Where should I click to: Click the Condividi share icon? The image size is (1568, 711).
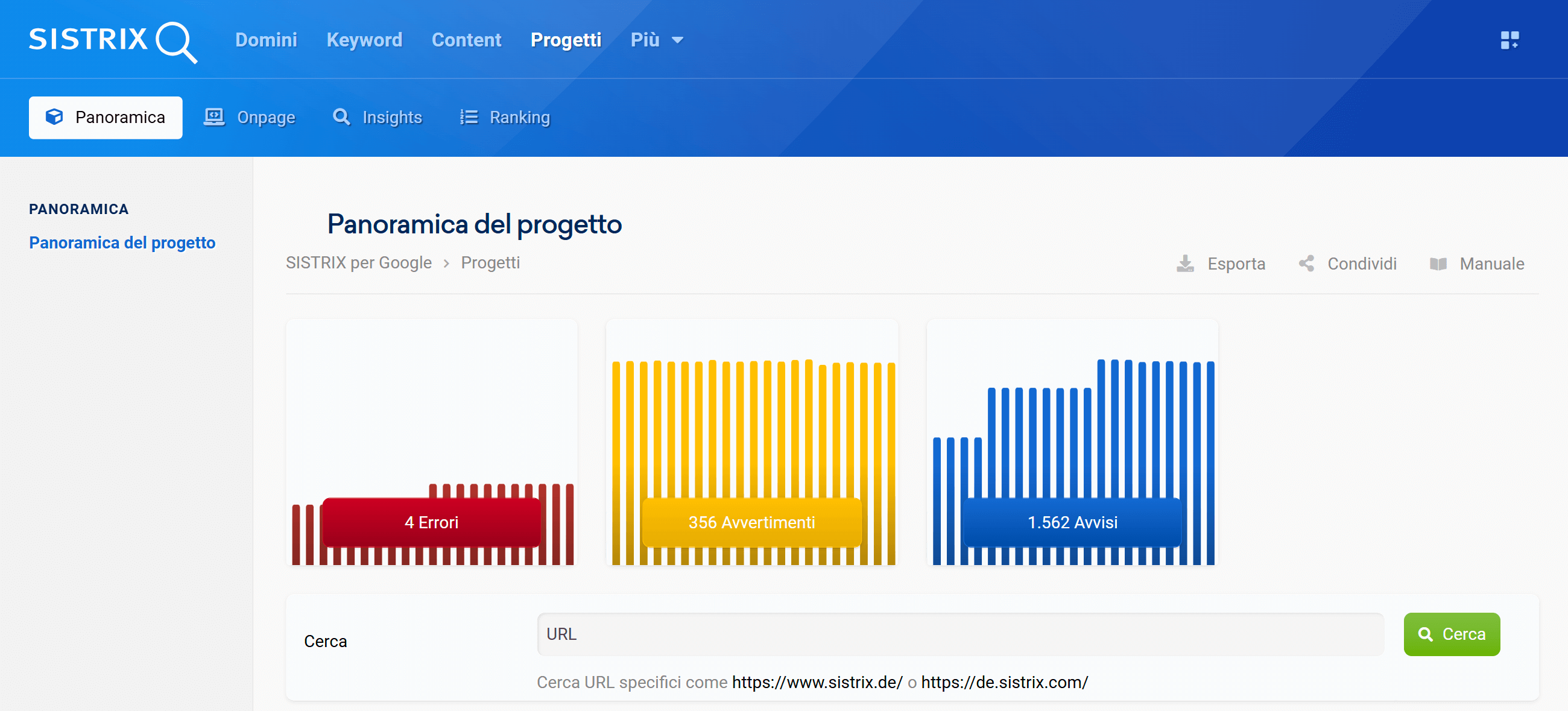point(1306,263)
